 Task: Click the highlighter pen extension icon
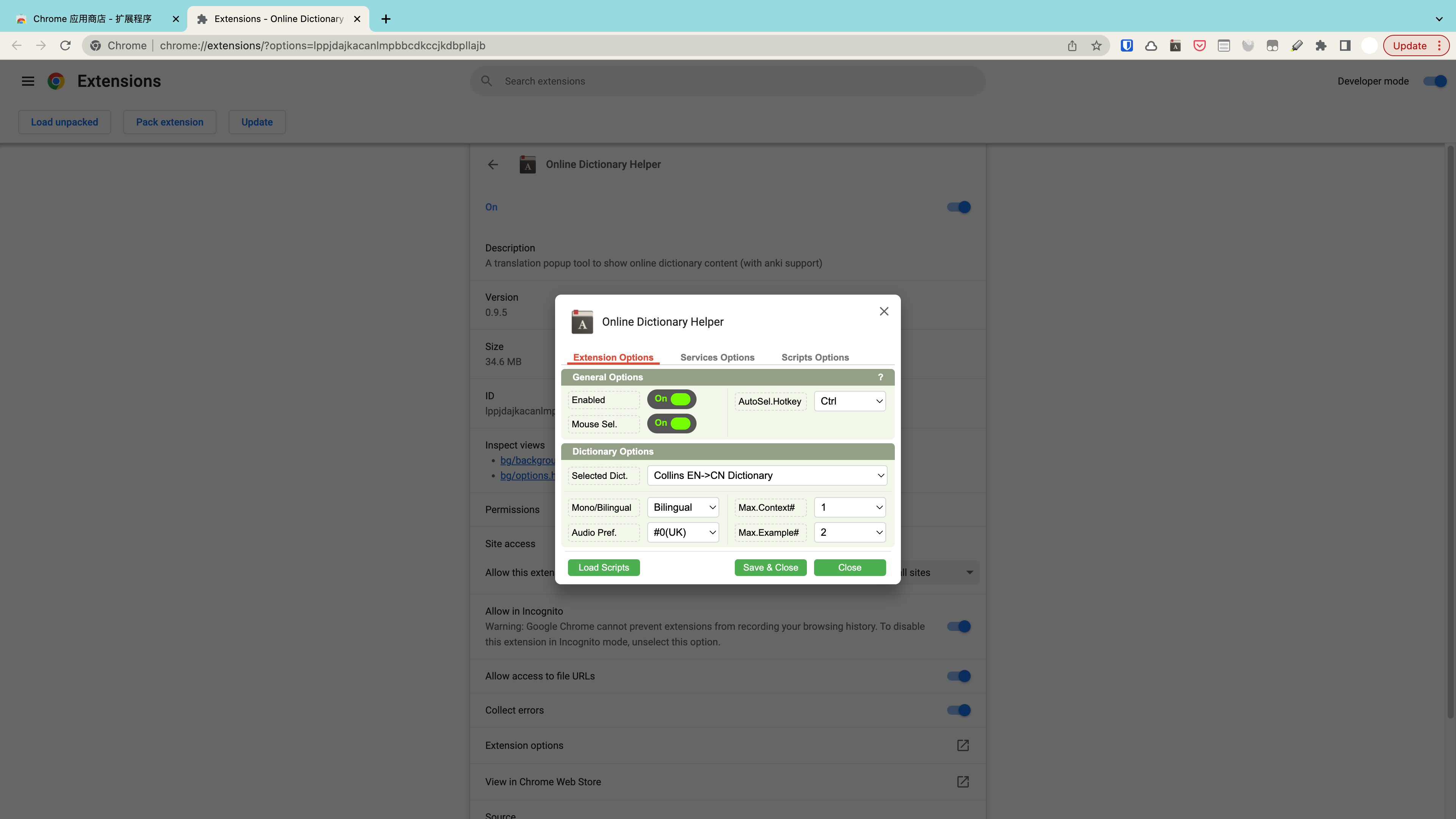click(x=1297, y=46)
